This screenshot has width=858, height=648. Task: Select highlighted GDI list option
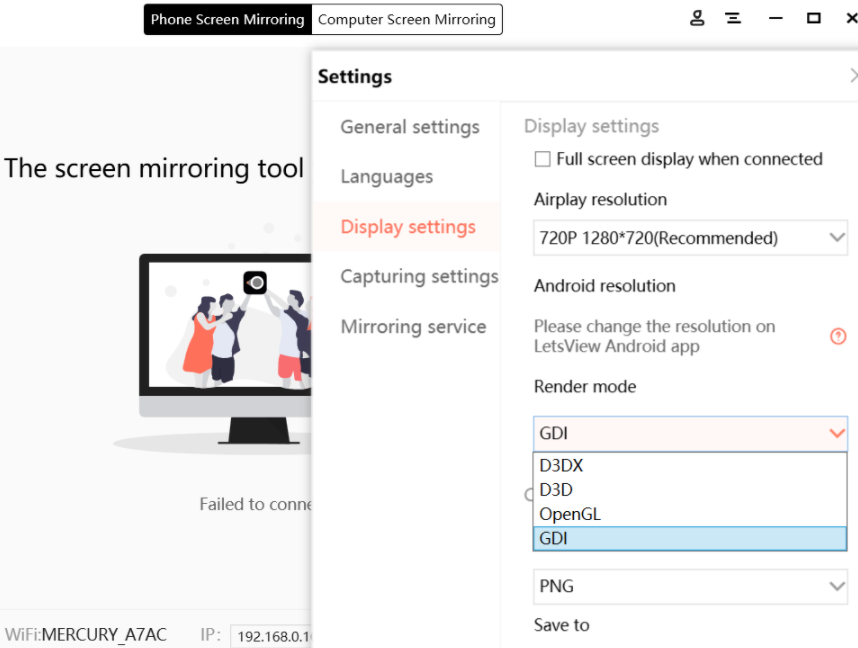click(x=690, y=539)
